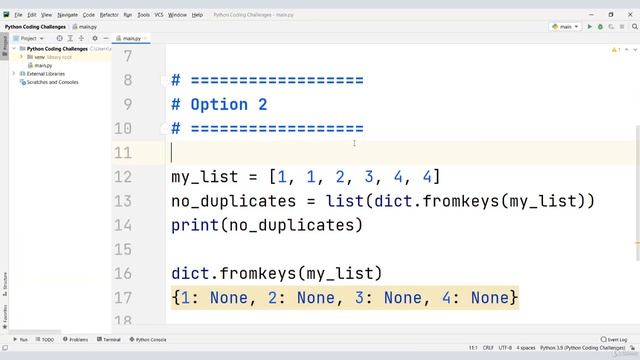This screenshot has height=360, width=640.
Task: Expand External Libraries node
Action: pos(14,73)
